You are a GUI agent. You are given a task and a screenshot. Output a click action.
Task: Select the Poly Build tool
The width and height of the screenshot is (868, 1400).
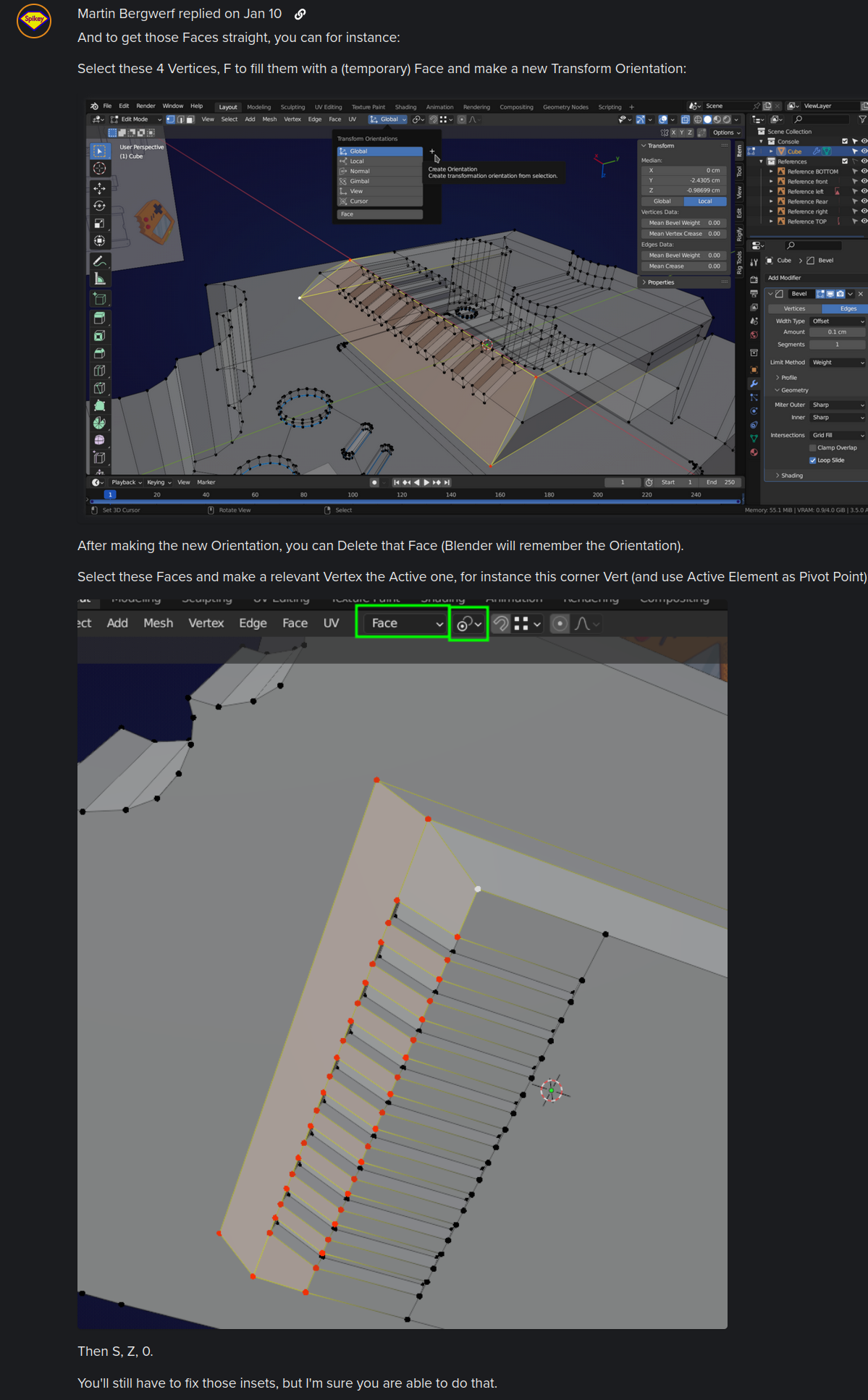click(100, 405)
